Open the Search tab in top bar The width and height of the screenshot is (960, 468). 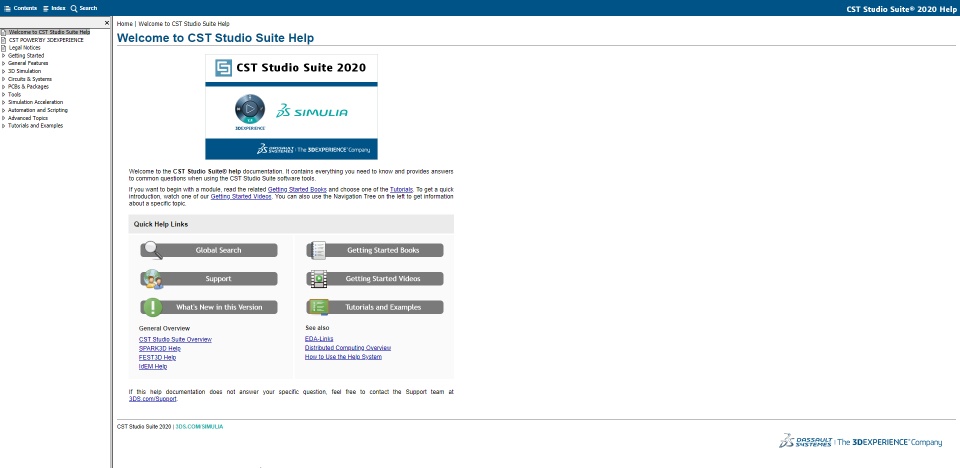coord(84,8)
